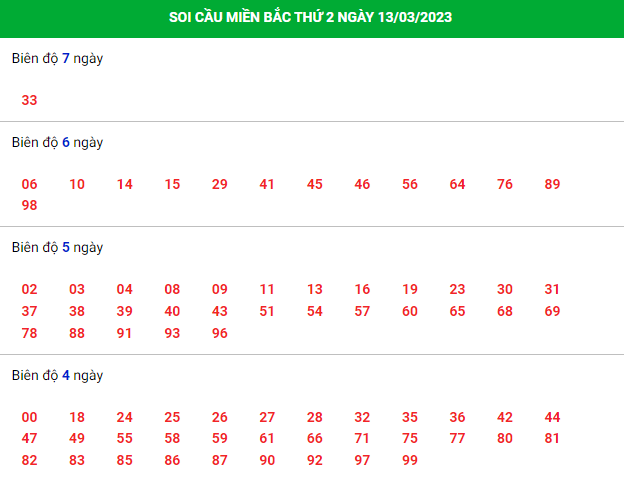Screen dimensions: 624x479
Task: Select the 'Biên độ 6 ngày' heading
Action: (57, 142)
